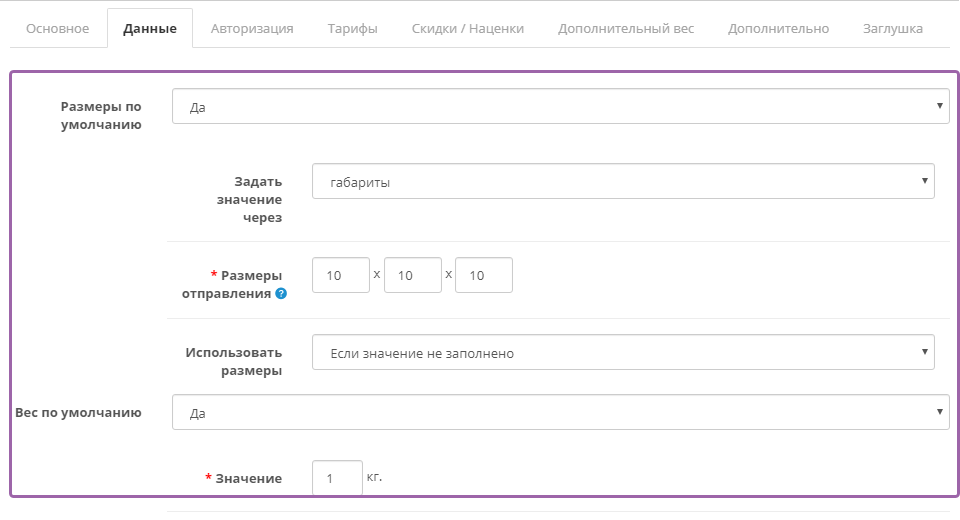
Task: Click the Размеры по умолчанию label
Action: click(x=101, y=115)
